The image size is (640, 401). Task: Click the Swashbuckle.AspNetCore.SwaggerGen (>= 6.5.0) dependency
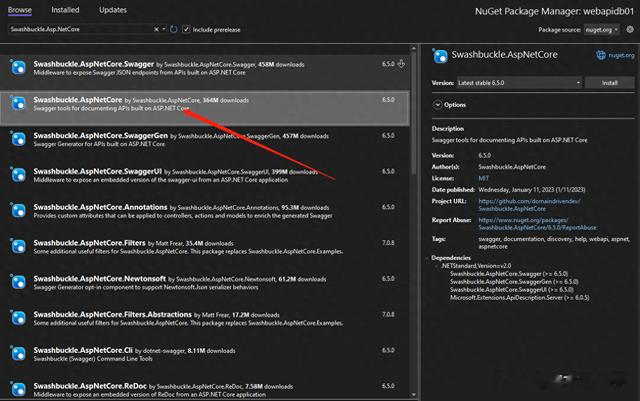click(x=514, y=282)
